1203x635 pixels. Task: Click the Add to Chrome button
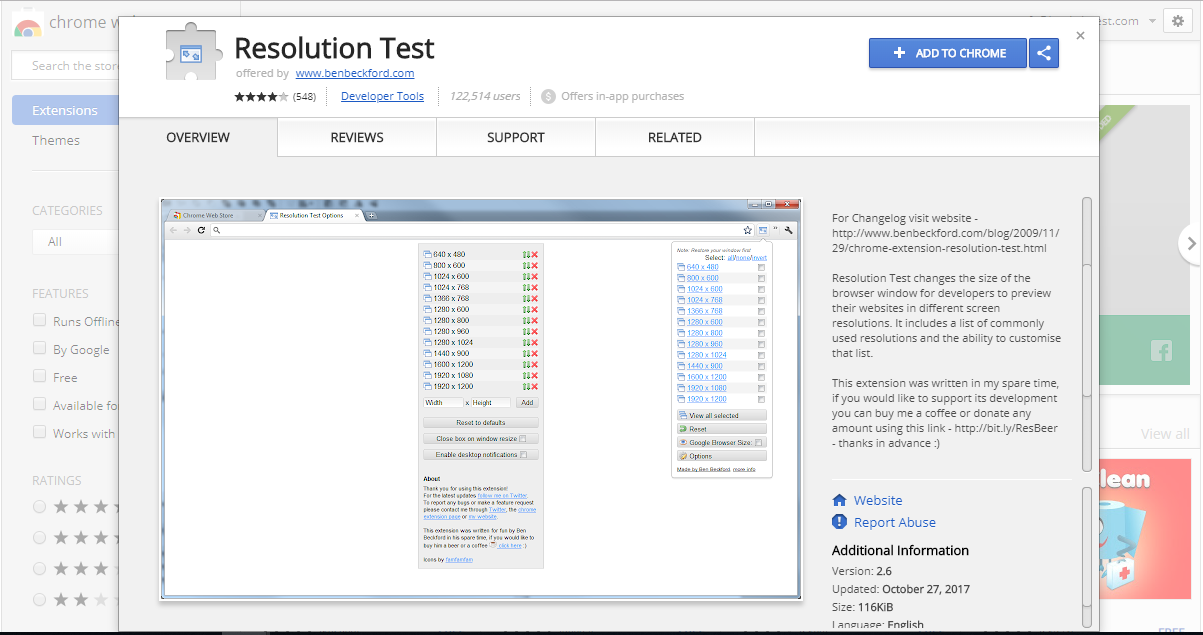pos(948,53)
